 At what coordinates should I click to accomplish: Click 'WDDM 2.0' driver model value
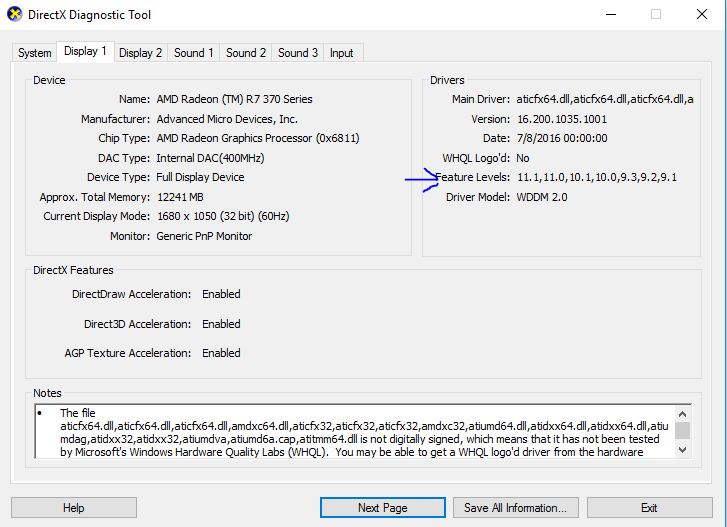pyautogui.click(x=542, y=197)
